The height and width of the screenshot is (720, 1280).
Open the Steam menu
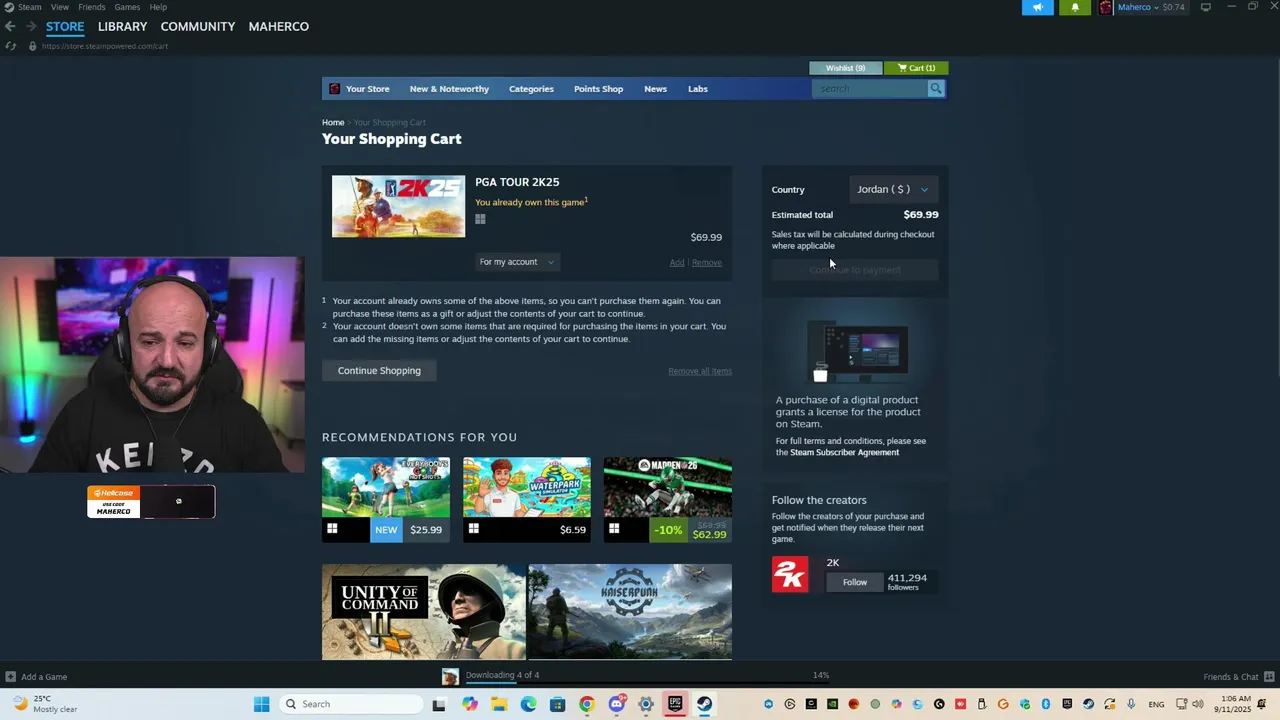click(x=30, y=7)
